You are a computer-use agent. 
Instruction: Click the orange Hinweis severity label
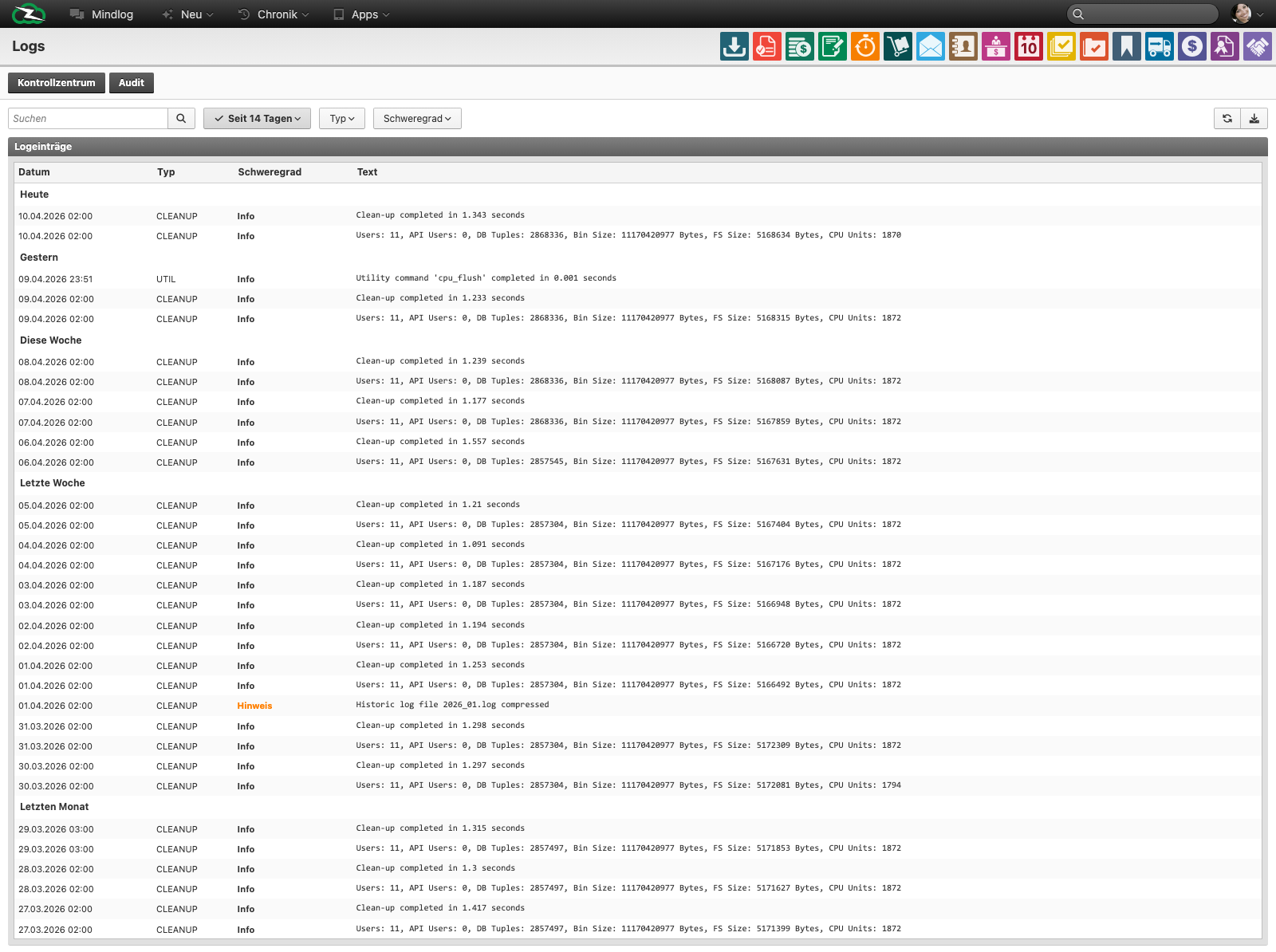point(254,706)
